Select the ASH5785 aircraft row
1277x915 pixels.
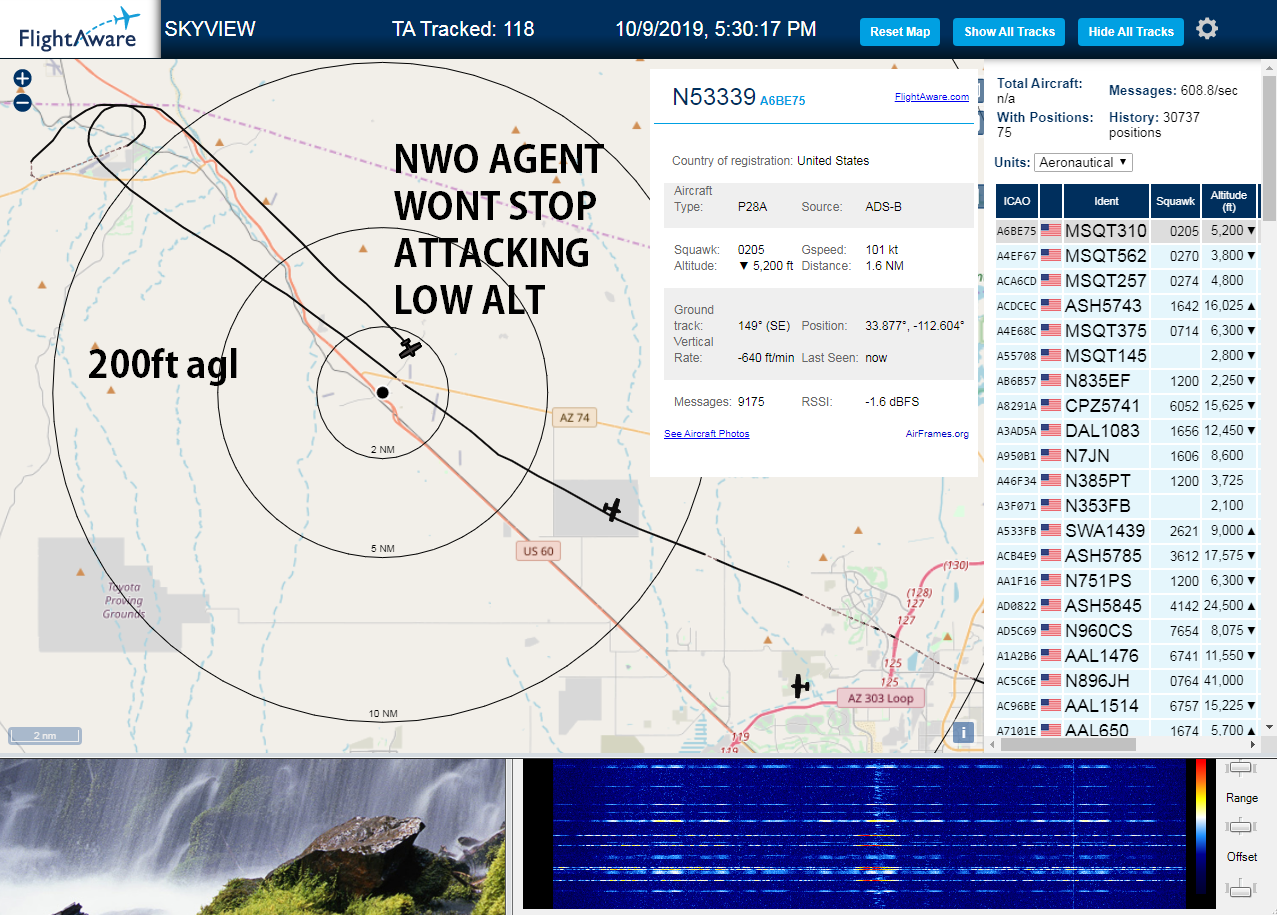[x=1126, y=556]
